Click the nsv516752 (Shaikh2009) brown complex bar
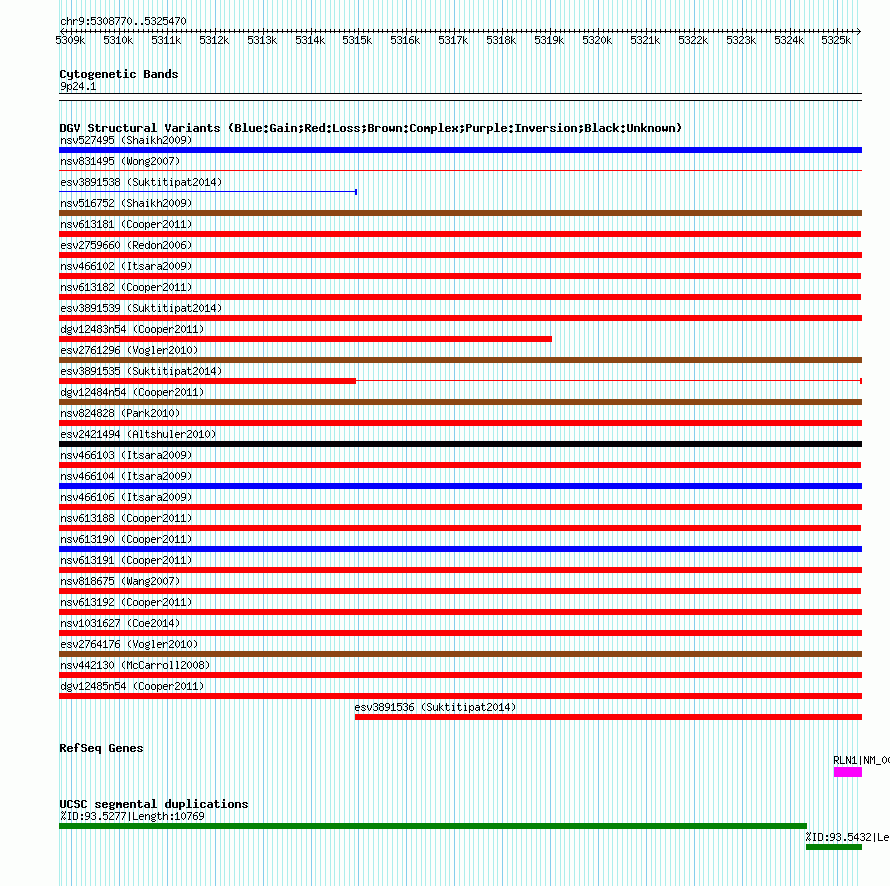The height and width of the screenshot is (886, 890). tap(460, 213)
